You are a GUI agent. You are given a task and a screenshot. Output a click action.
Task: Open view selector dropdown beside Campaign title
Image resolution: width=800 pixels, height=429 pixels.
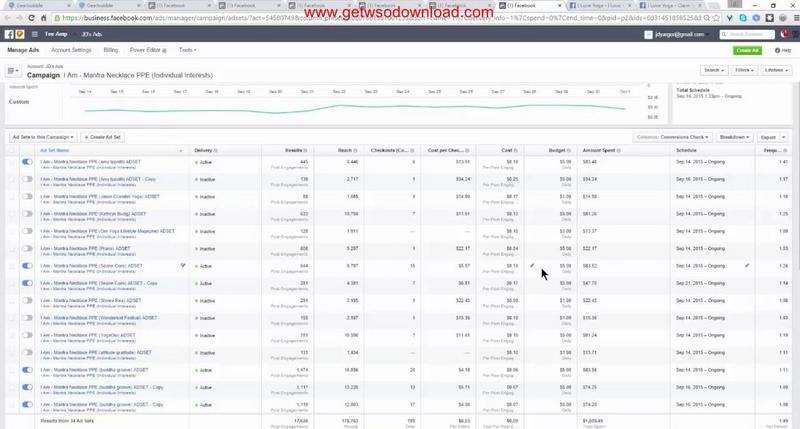point(13,71)
